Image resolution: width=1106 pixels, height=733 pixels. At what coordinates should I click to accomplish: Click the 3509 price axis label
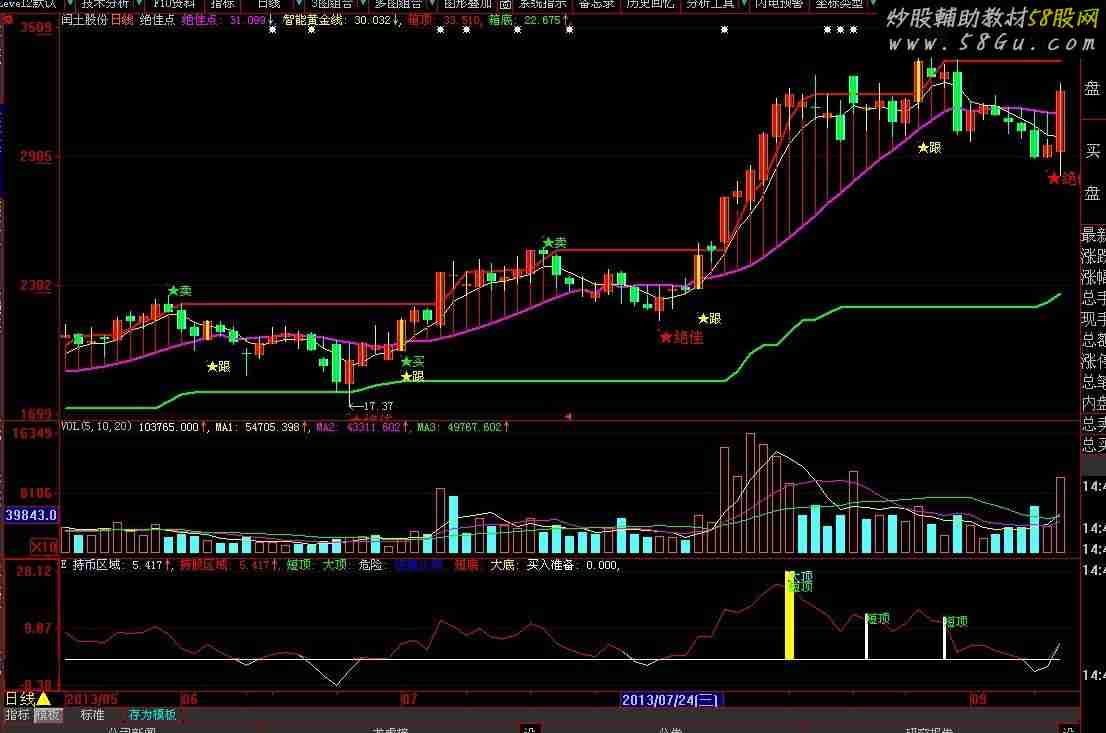(35, 28)
